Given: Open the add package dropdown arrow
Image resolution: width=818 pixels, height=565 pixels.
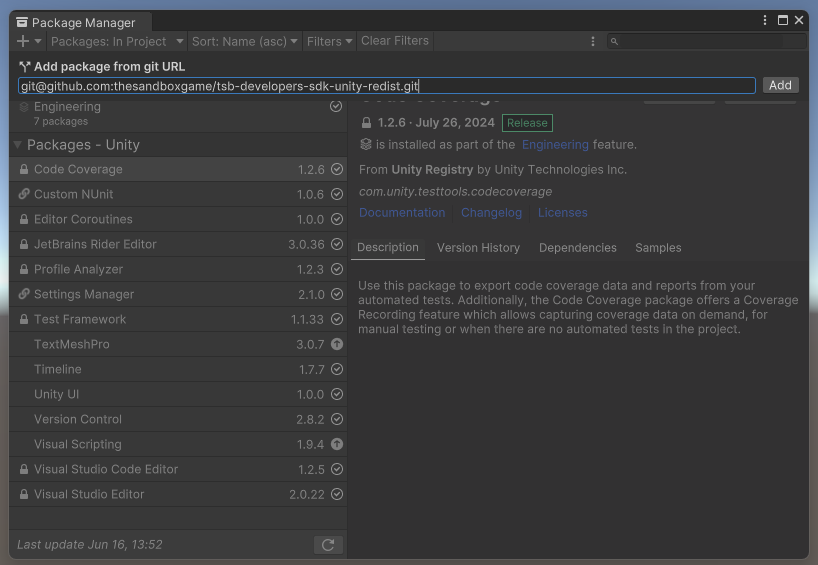Looking at the screenshot, I should [38, 41].
